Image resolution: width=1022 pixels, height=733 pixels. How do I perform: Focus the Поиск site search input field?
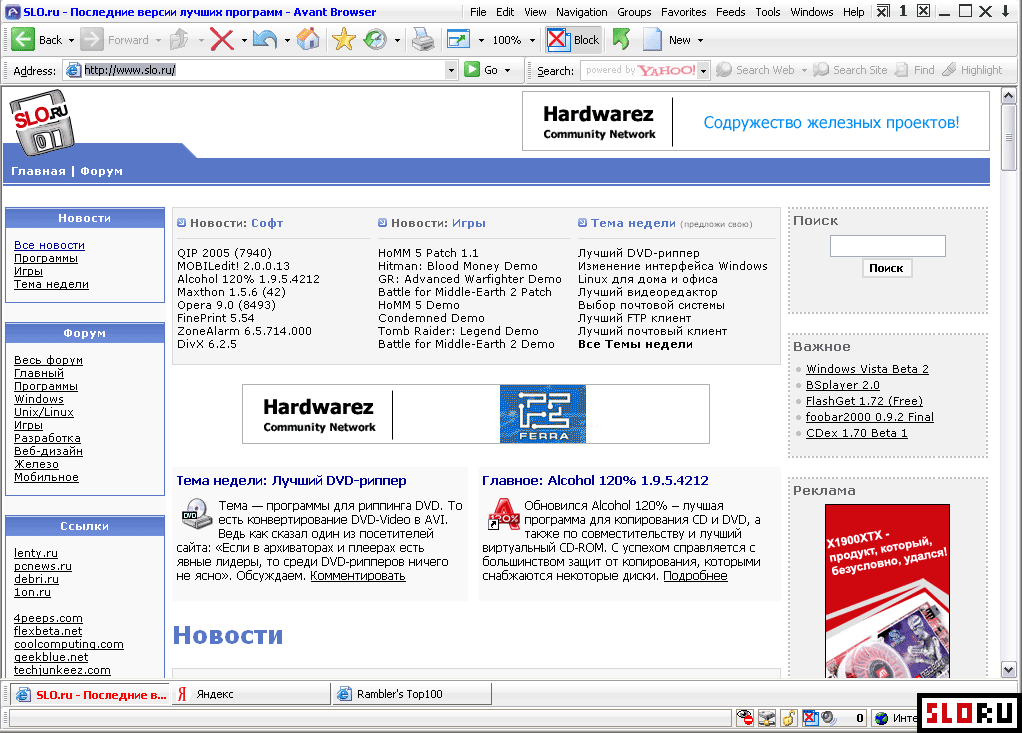point(887,246)
